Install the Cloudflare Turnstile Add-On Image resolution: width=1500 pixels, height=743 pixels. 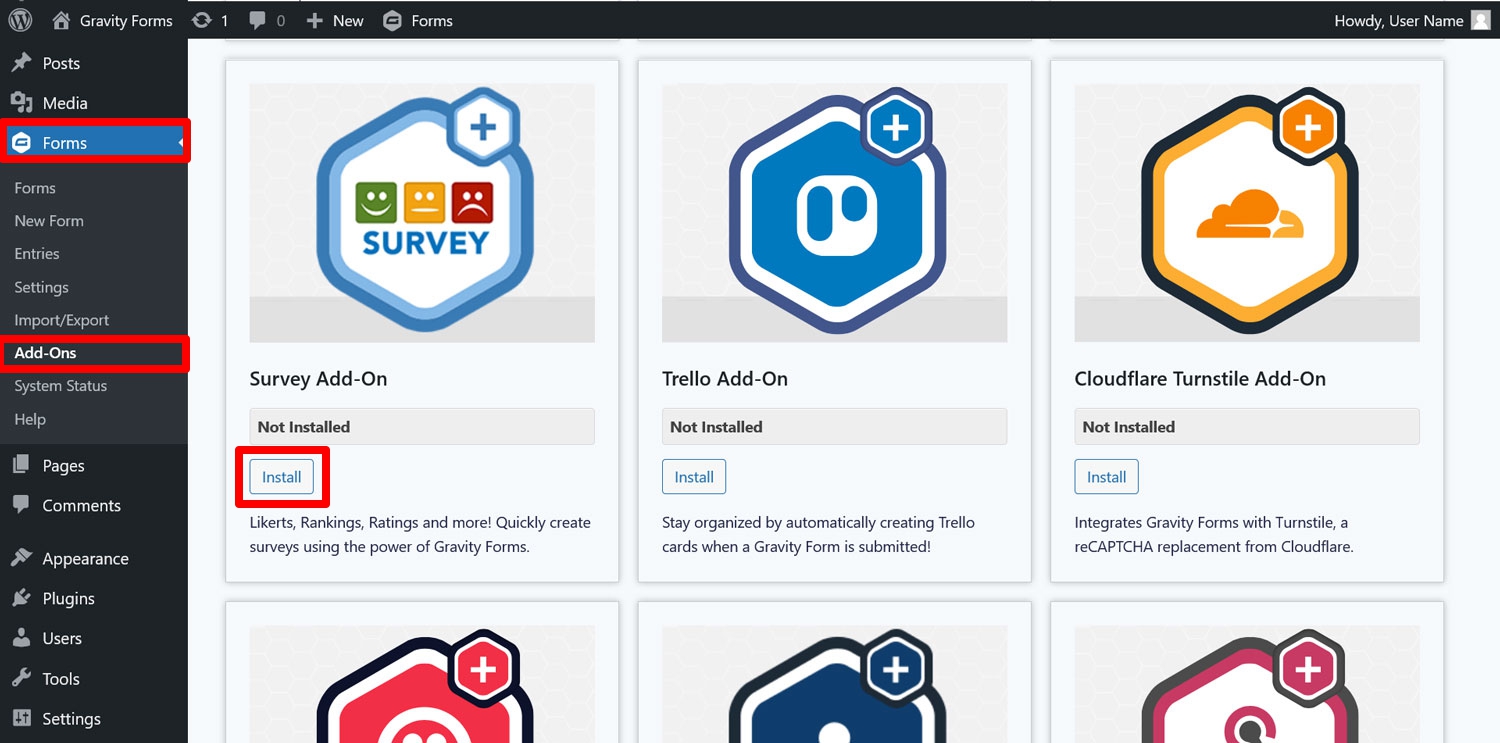click(x=1106, y=477)
